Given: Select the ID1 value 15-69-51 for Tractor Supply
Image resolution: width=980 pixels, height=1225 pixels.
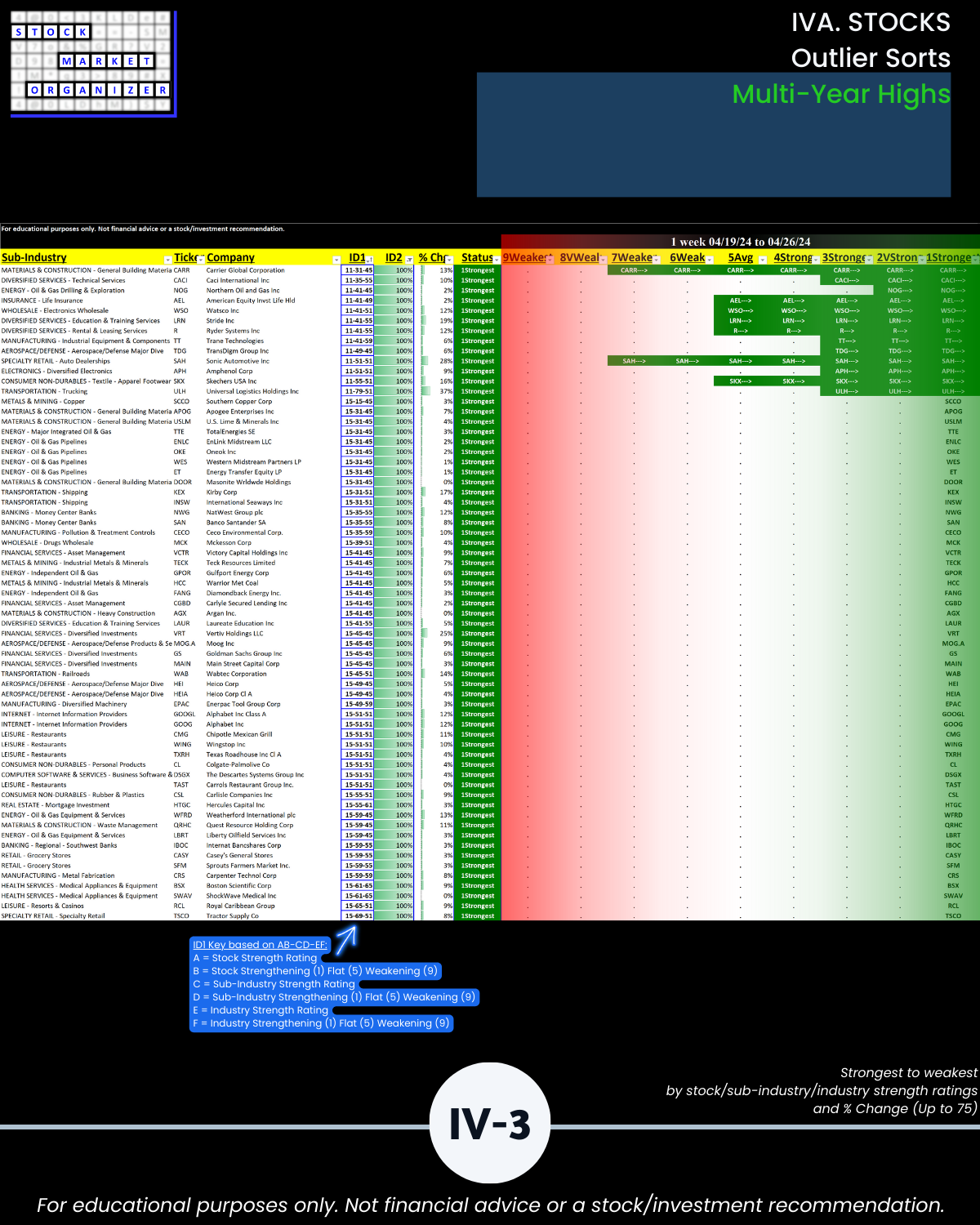Looking at the screenshot, I should 358,915.
